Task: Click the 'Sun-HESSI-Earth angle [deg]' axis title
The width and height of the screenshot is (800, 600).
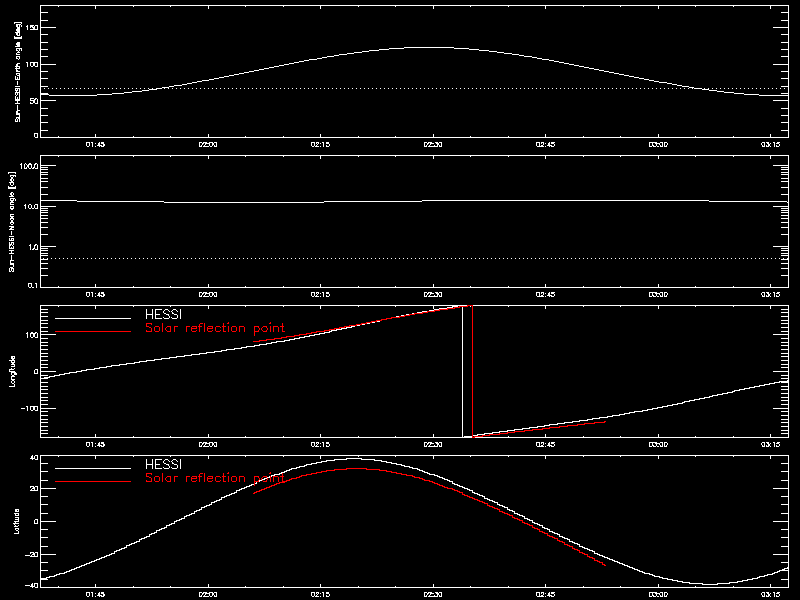Action: pos(18,71)
